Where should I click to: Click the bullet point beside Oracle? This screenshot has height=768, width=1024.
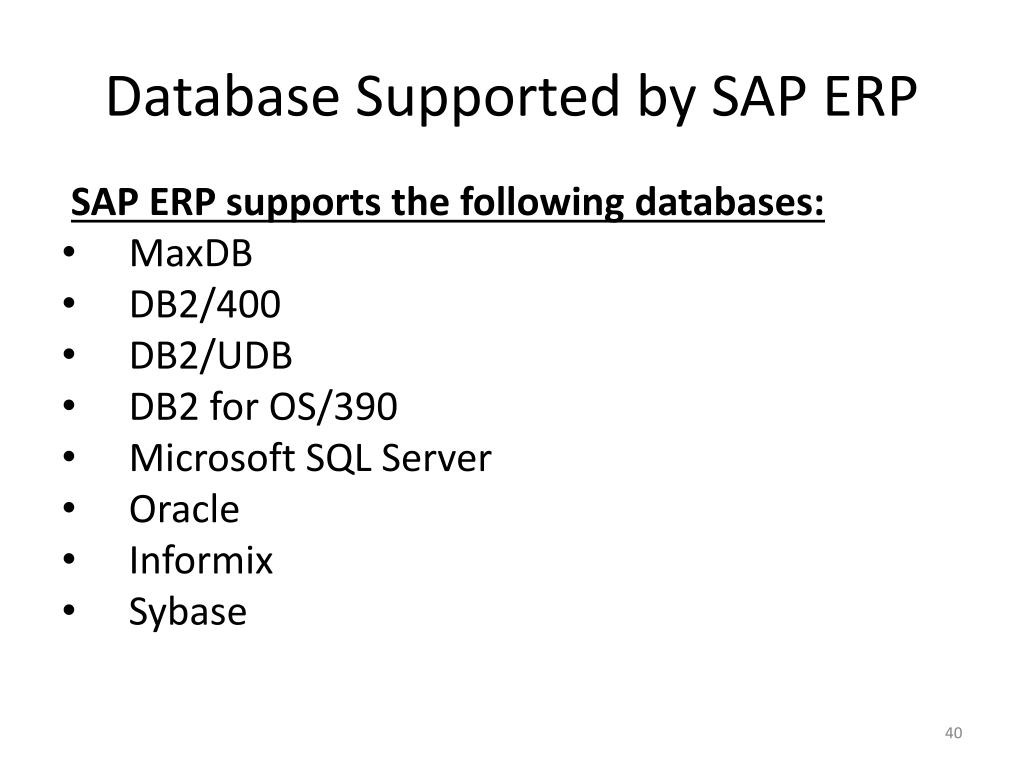(x=69, y=507)
